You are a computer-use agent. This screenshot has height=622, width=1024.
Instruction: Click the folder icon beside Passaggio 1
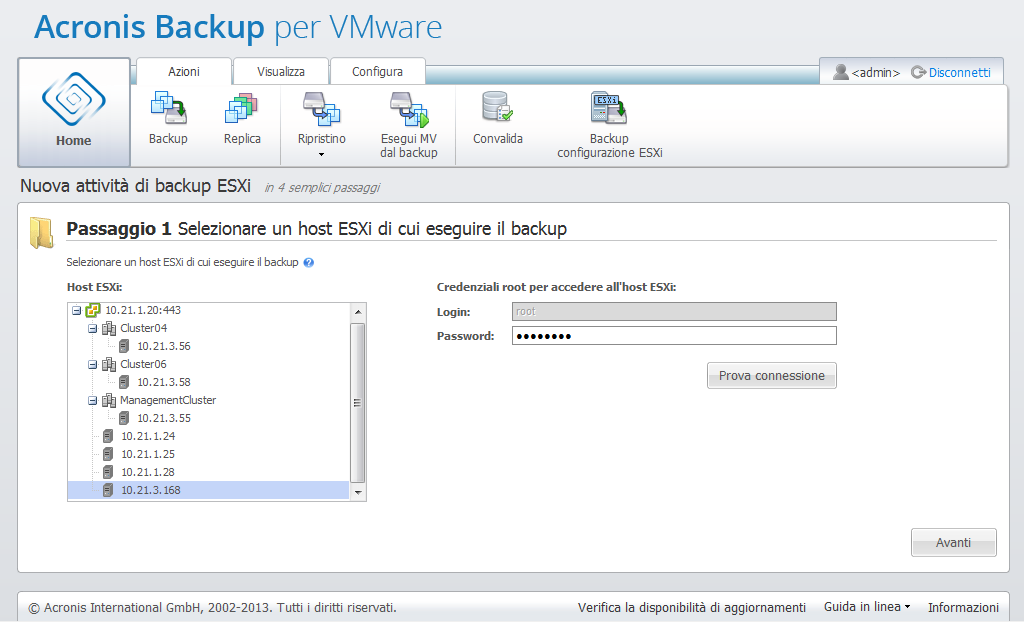pos(42,233)
